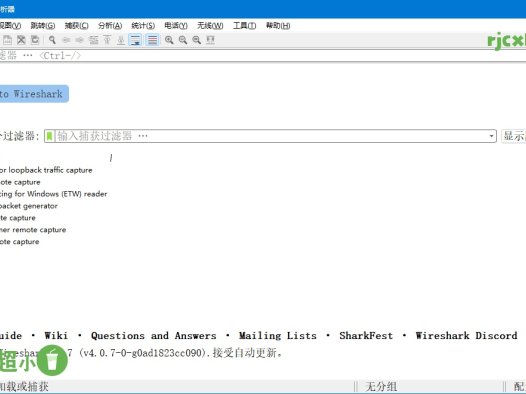Open the capture filter dropdown arrow
Screen dimensions: 526x394
pos(491,136)
